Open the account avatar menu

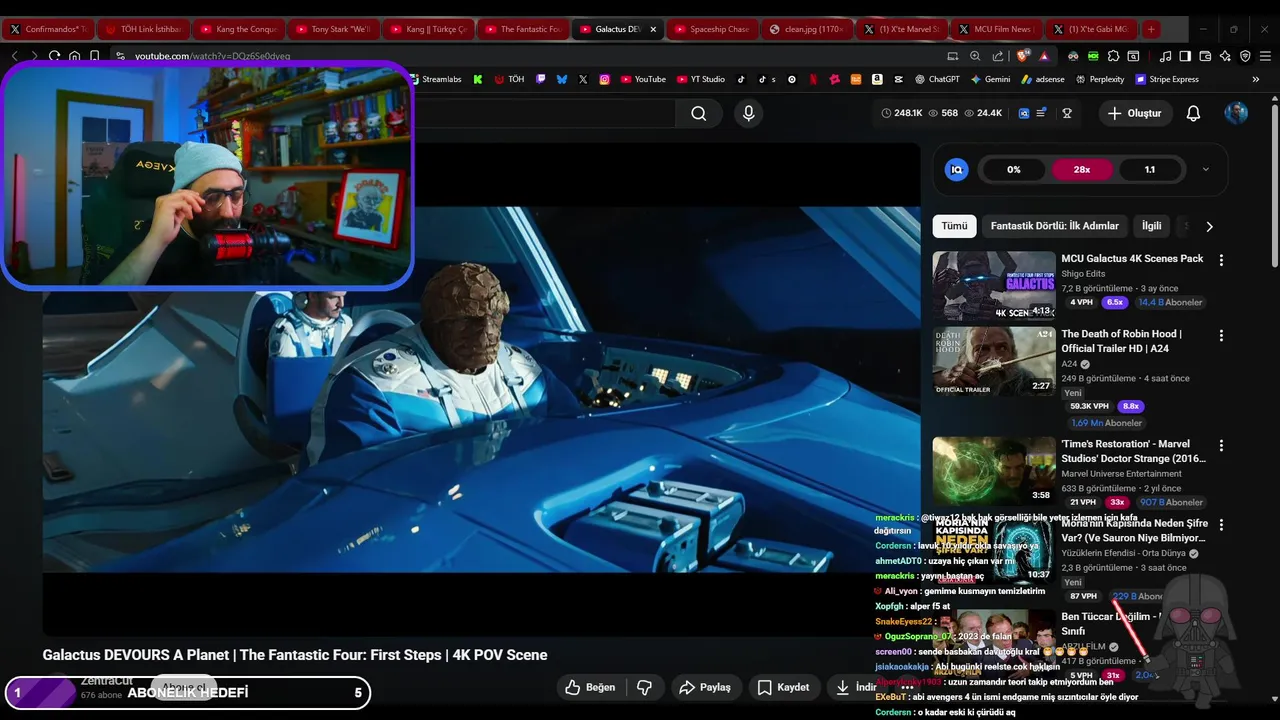point(1236,113)
